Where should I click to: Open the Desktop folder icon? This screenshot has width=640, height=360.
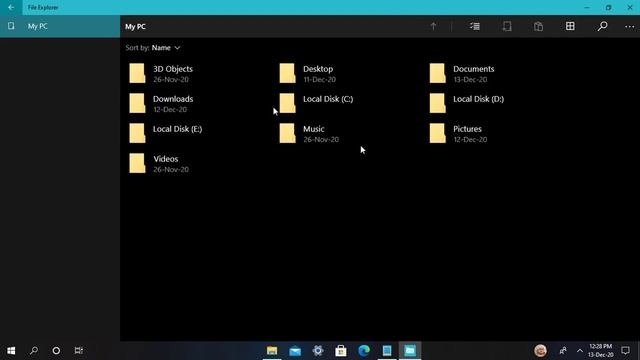[287, 73]
